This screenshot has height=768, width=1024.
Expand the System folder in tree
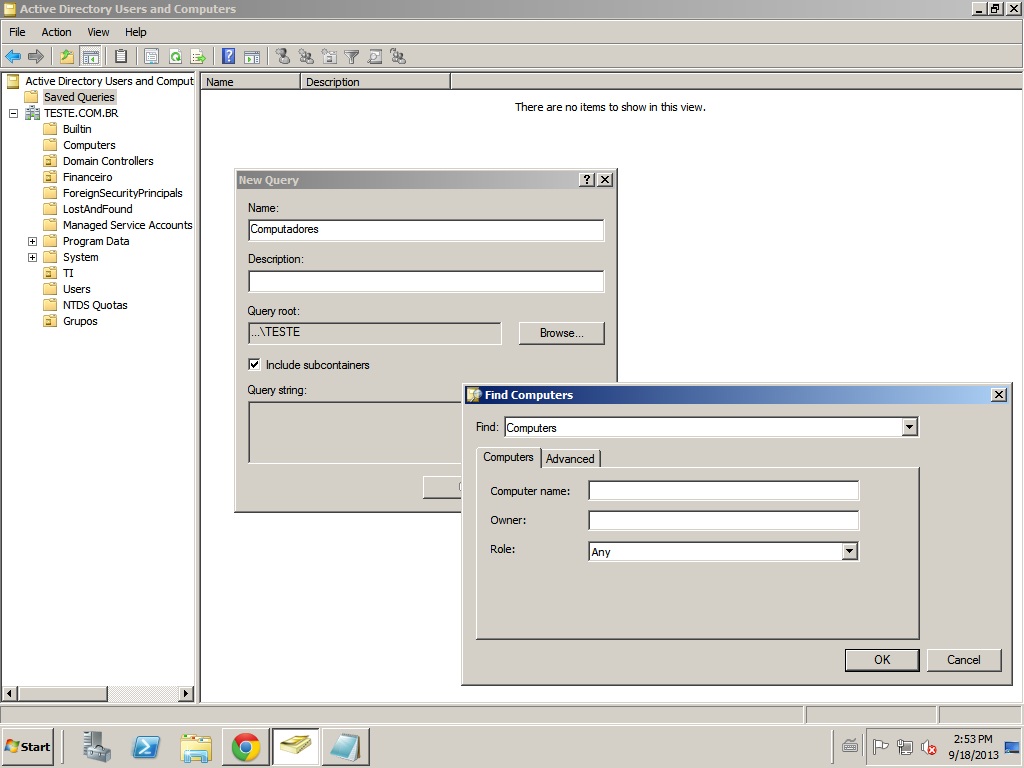32,257
